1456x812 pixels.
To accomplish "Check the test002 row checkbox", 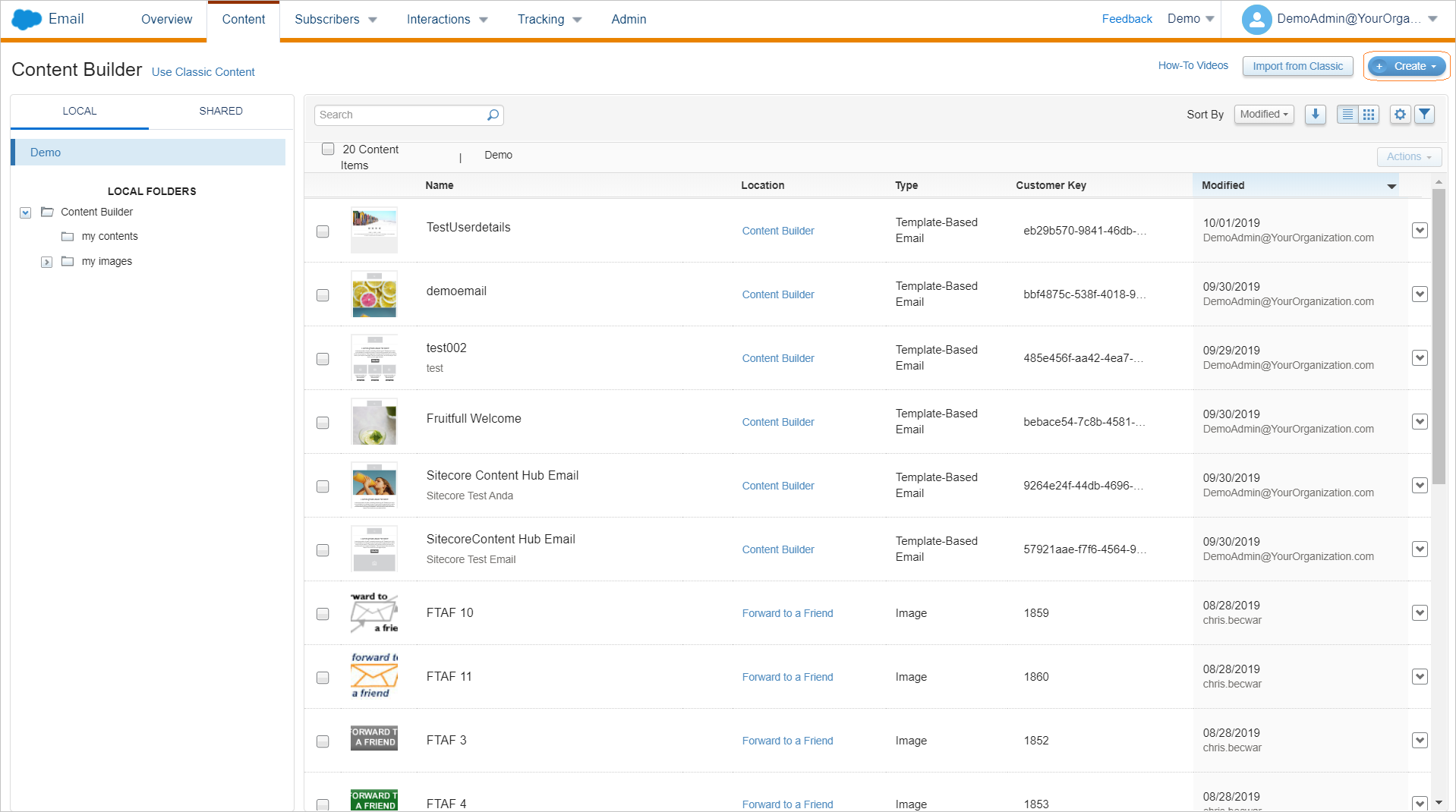I will pos(323,359).
